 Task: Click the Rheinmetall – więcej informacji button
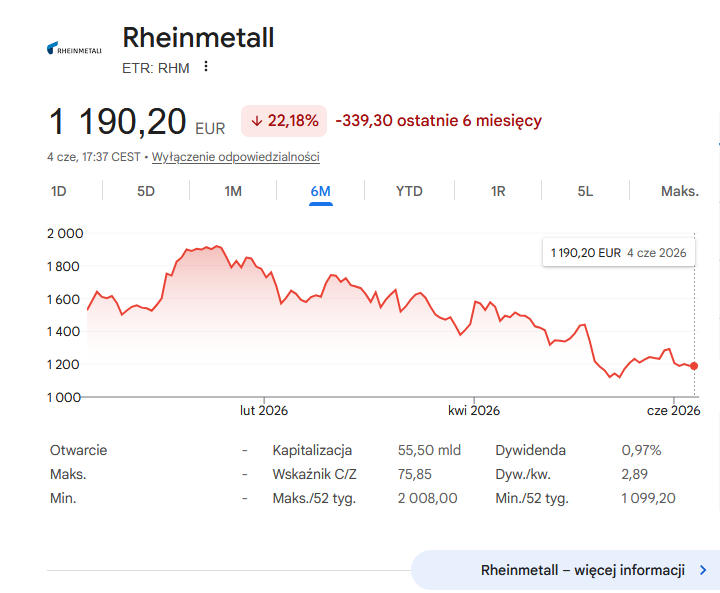[x=565, y=570]
